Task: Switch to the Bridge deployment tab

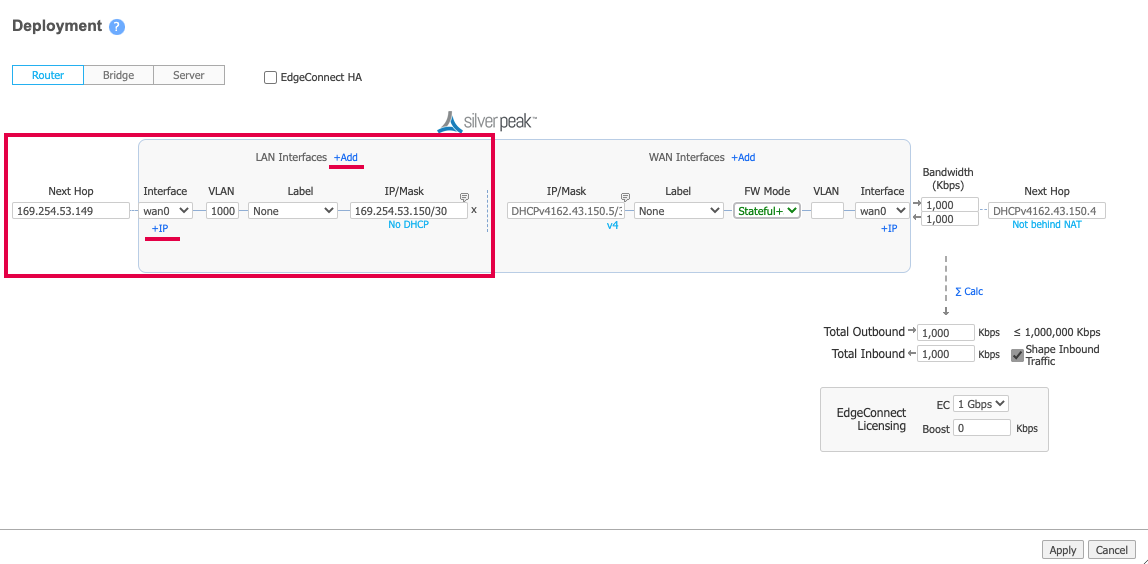Action: click(118, 75)
